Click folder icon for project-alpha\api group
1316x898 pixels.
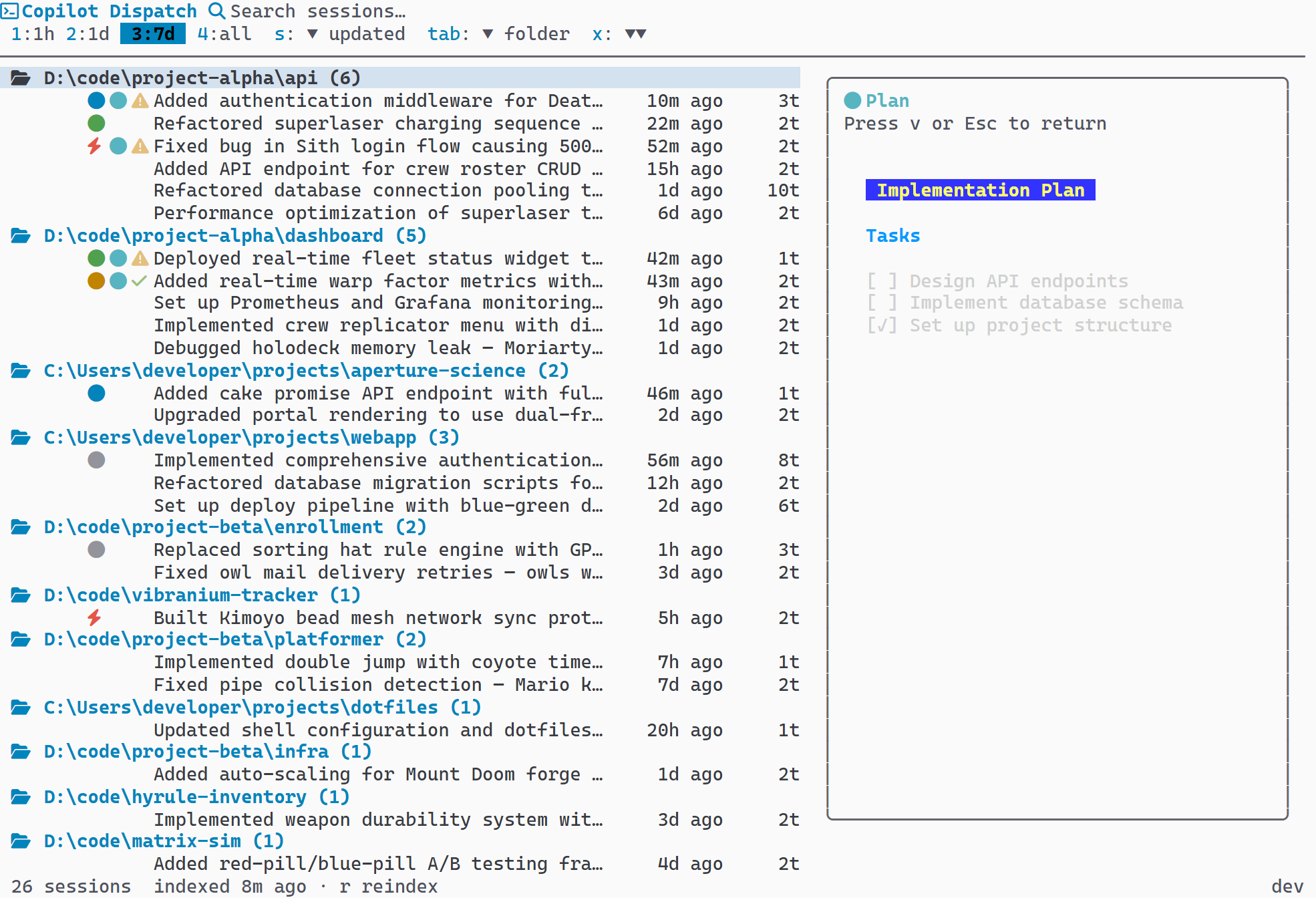(x=21, y=78)
